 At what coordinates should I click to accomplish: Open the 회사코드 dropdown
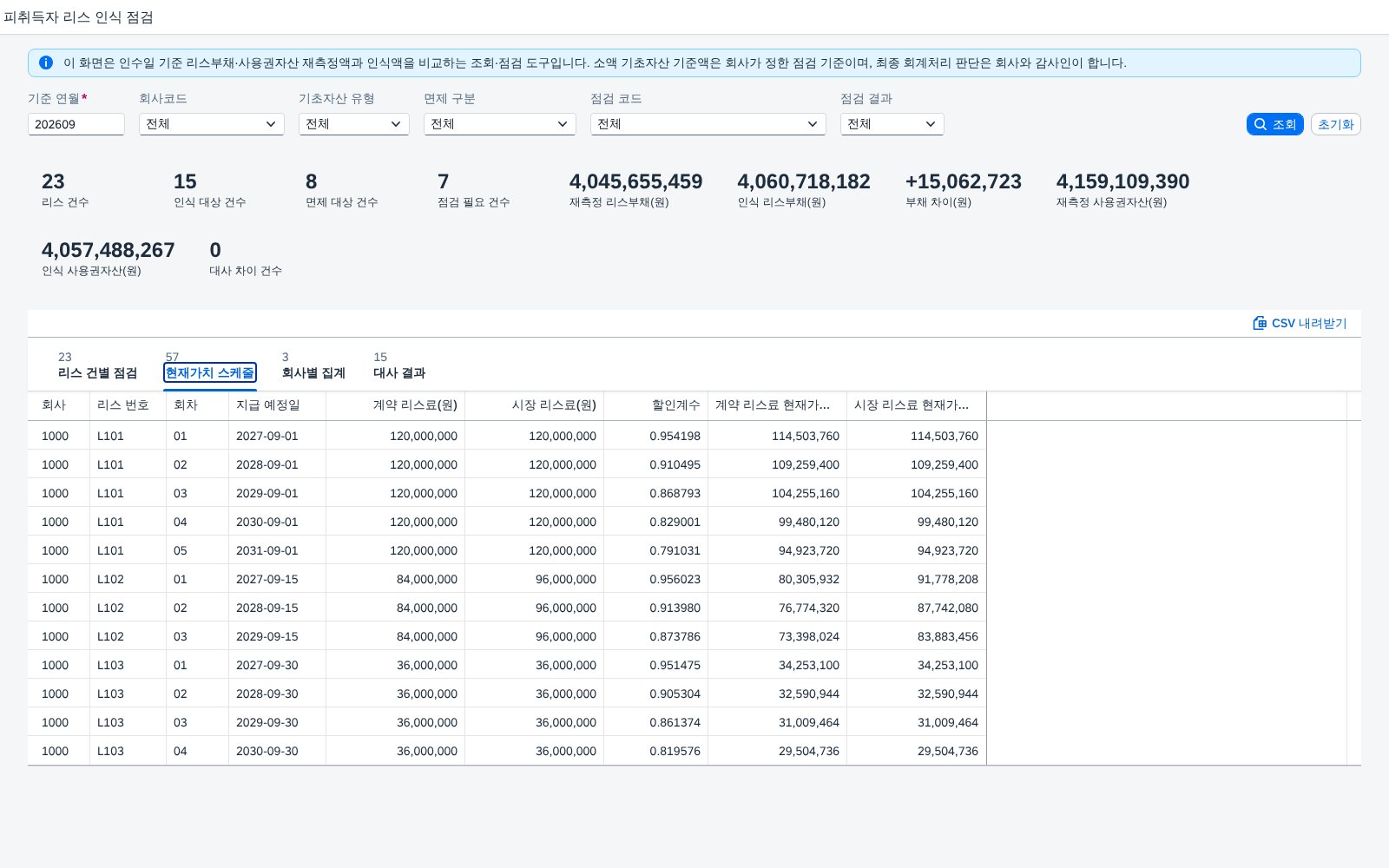click(x=212, y=124)
